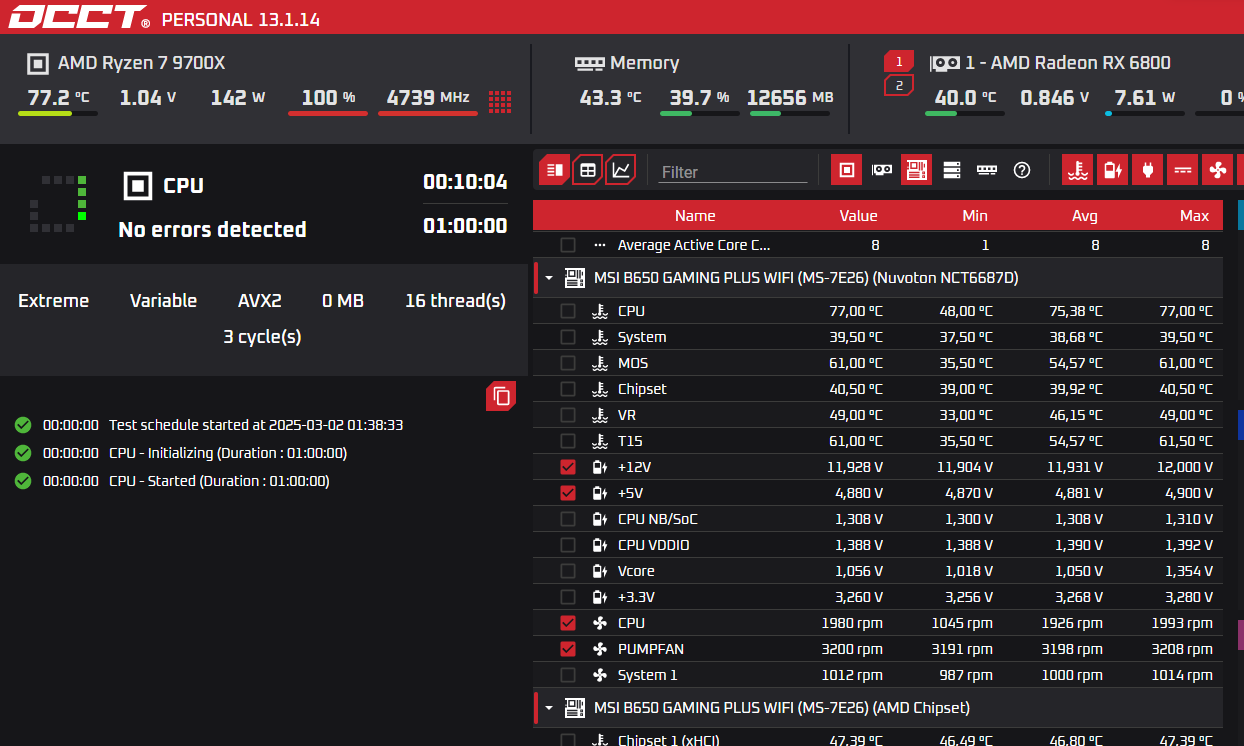Click the CPU test chip icon

tap(137, 186)
